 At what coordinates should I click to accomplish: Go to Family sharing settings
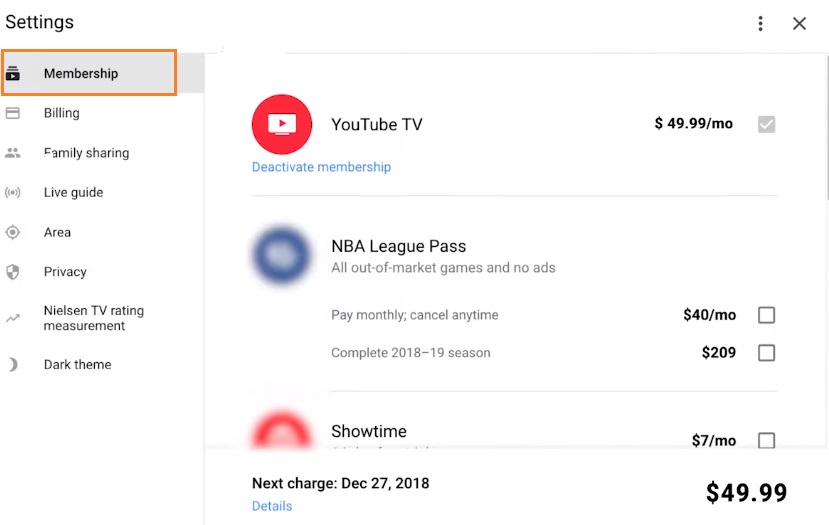tap(103, 153)
